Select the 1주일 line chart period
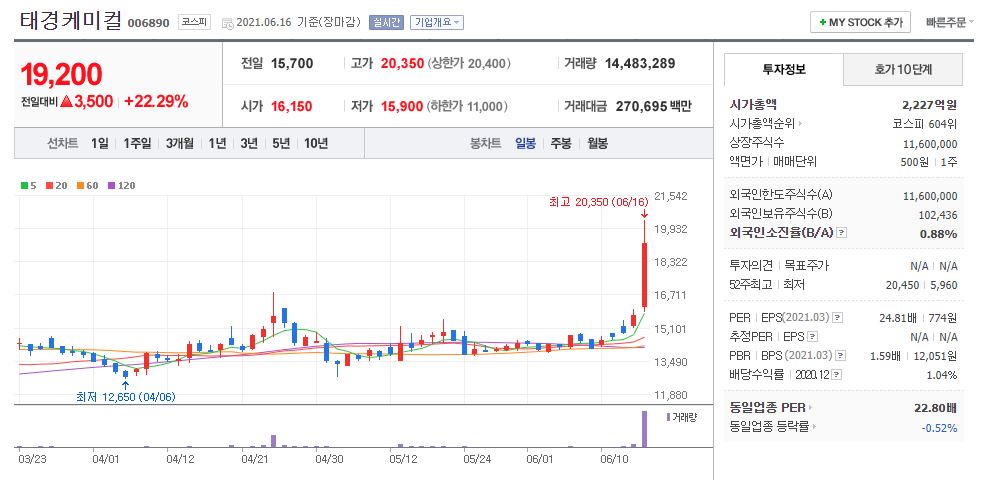990x480 pixels. tap(137, 143)
